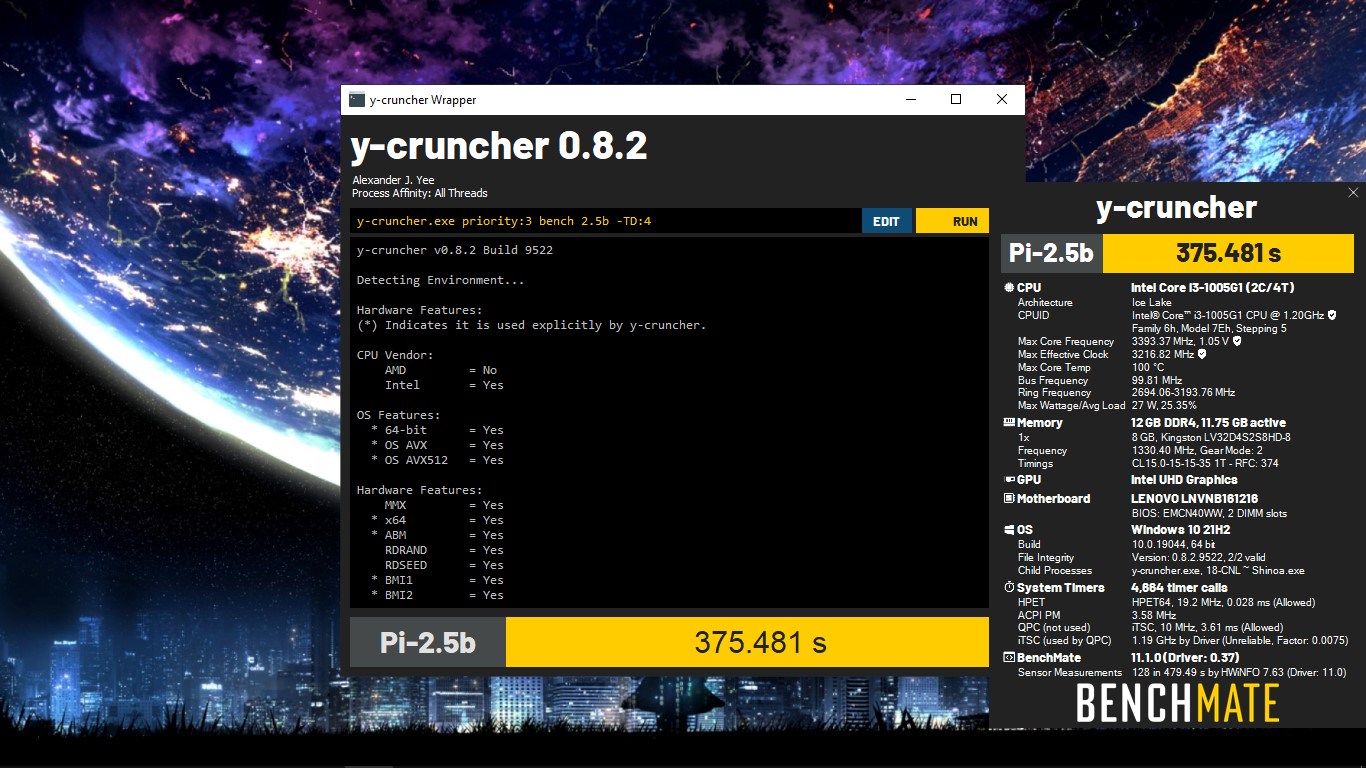Click the Motherboard section icon

tap(1008, 499)
